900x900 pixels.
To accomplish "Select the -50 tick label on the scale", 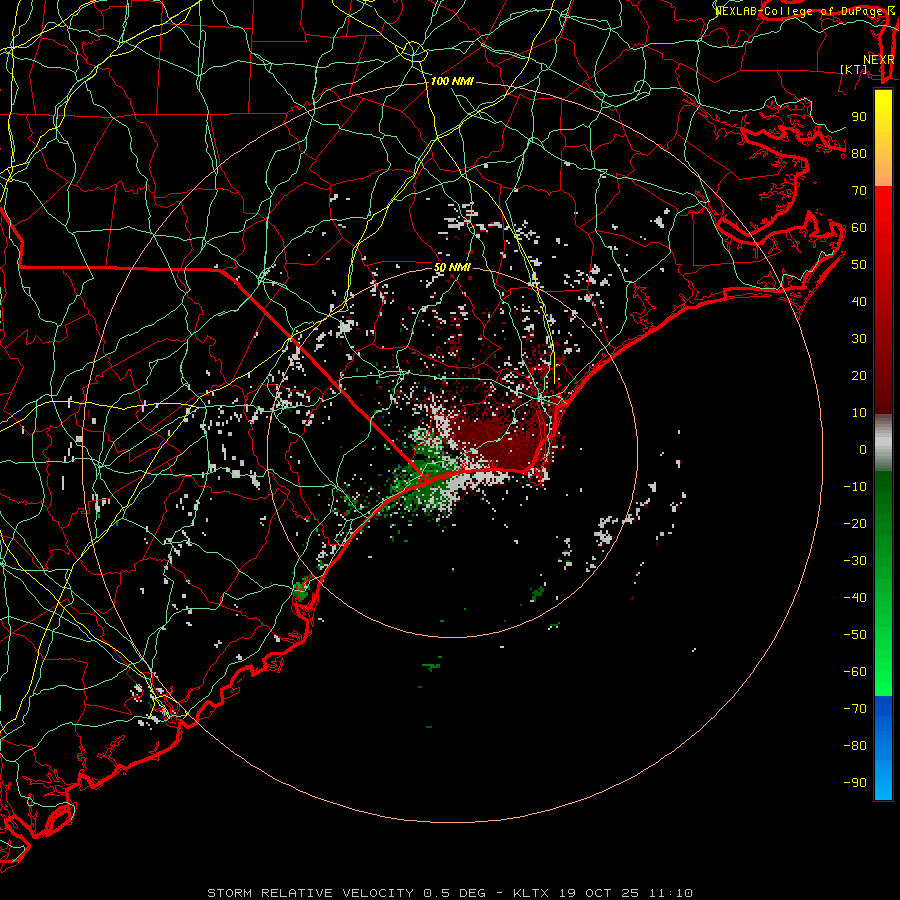I will (855, 634).
